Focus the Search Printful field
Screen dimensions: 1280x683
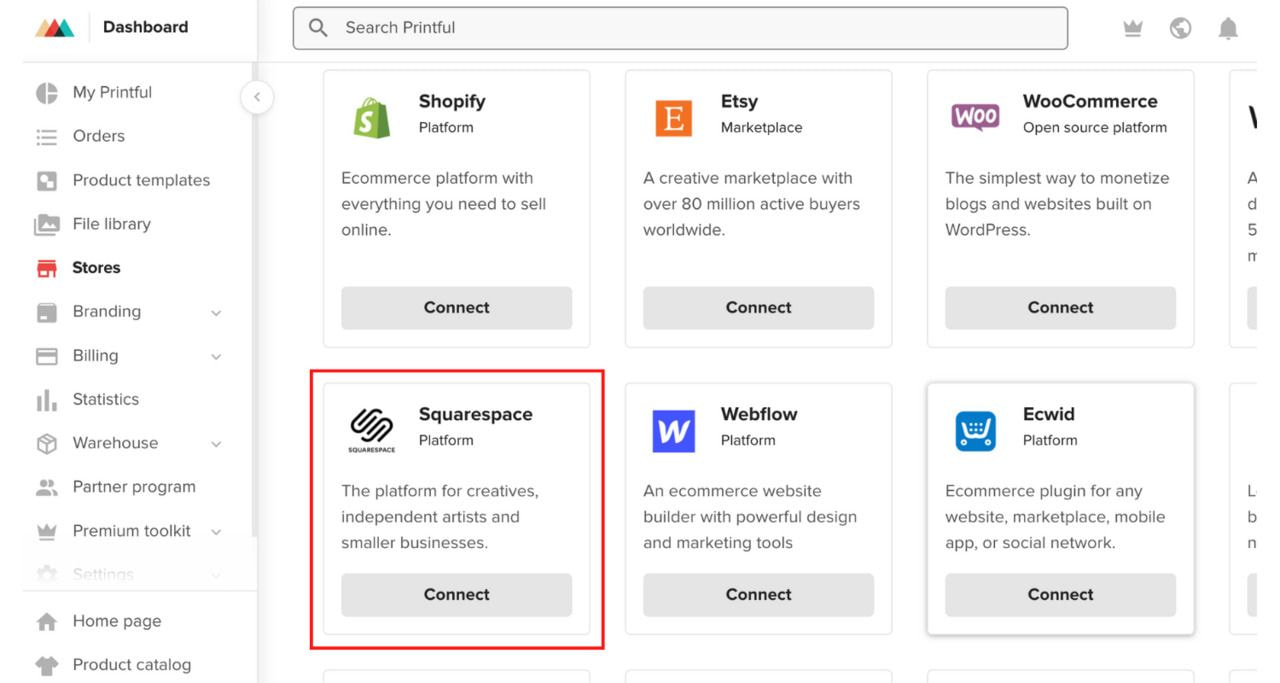[680, 28]
